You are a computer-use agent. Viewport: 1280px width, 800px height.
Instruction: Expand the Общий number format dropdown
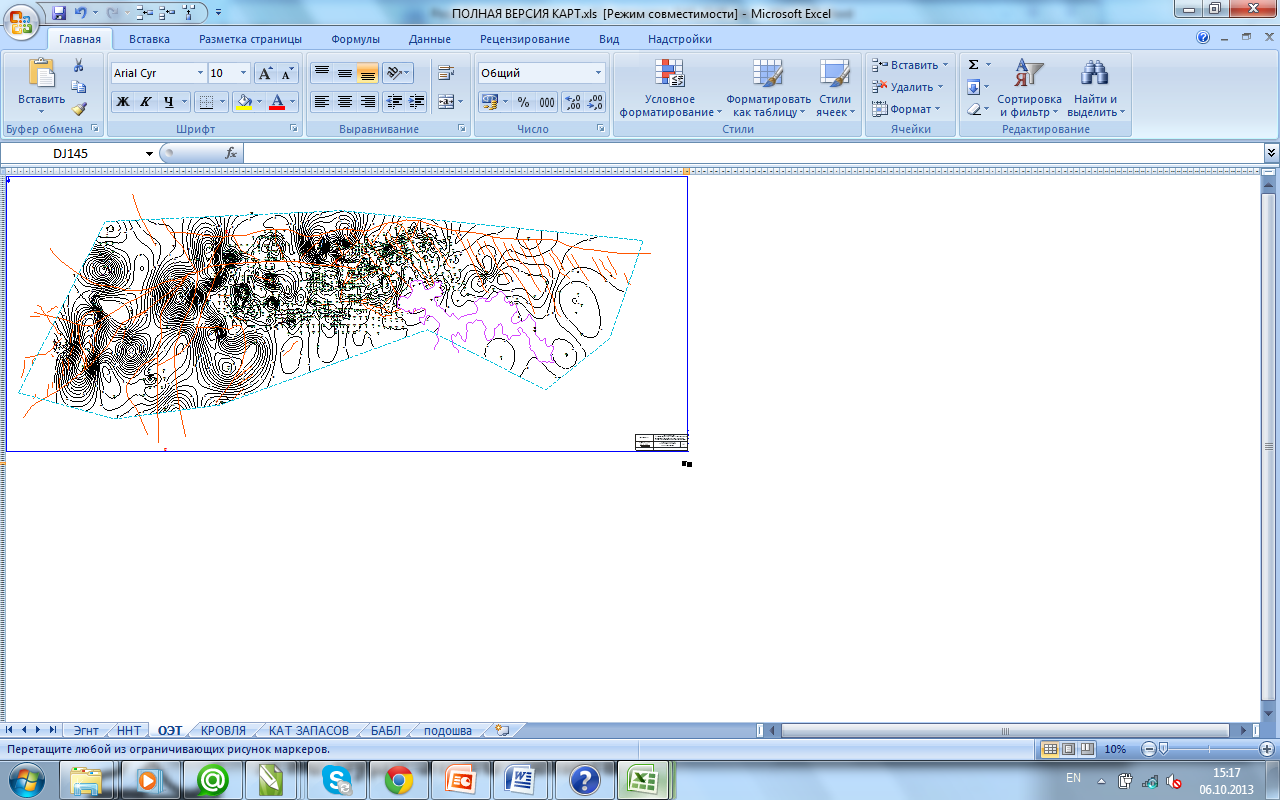[599, 73]
